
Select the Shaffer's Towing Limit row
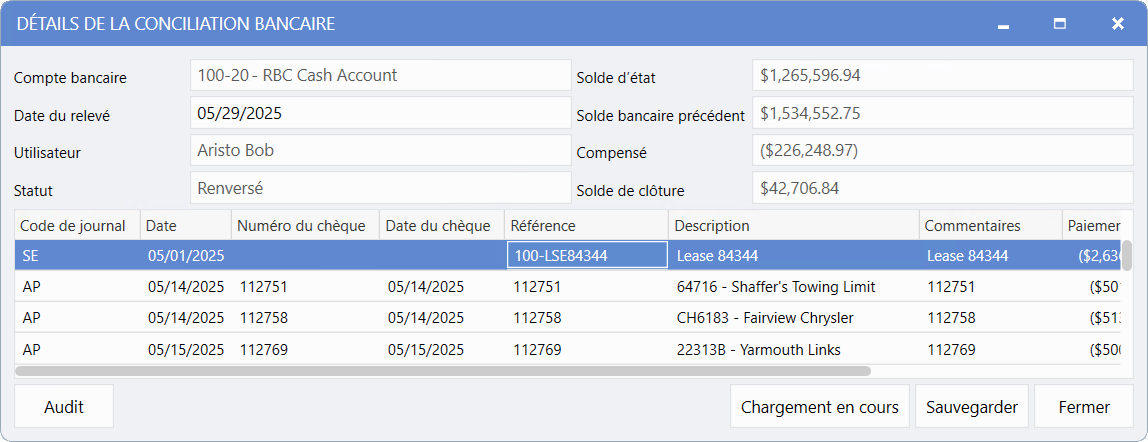coord(775,287)
